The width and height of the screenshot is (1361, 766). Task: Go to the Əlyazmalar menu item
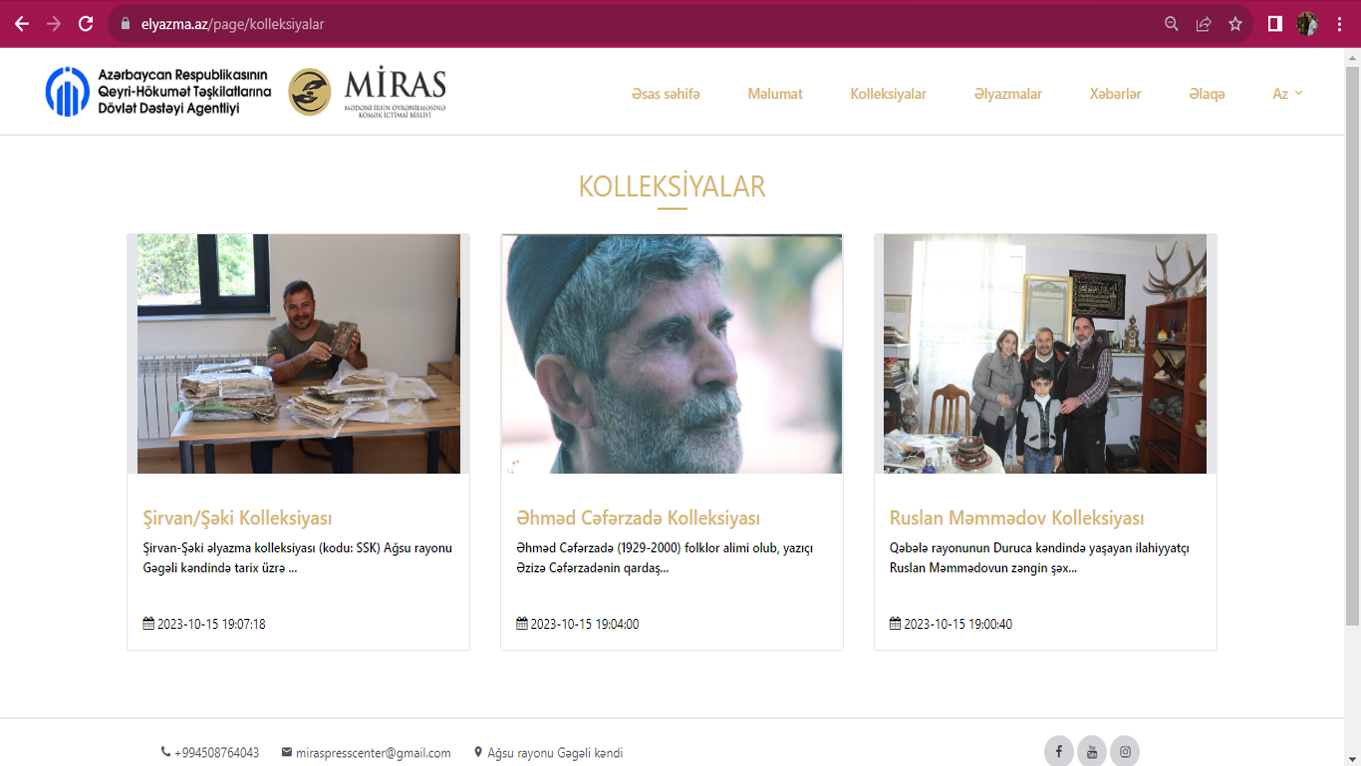[x=1008, y=94]
